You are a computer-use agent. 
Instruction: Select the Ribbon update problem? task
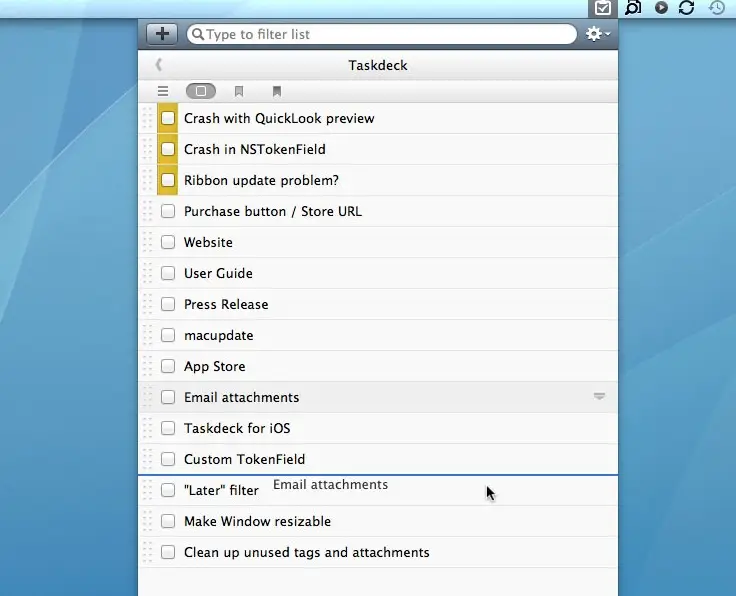click(261, 180)
